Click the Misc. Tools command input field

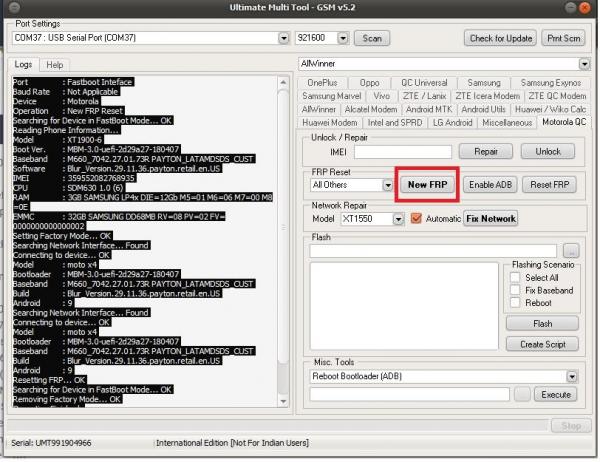pos(409,394)
